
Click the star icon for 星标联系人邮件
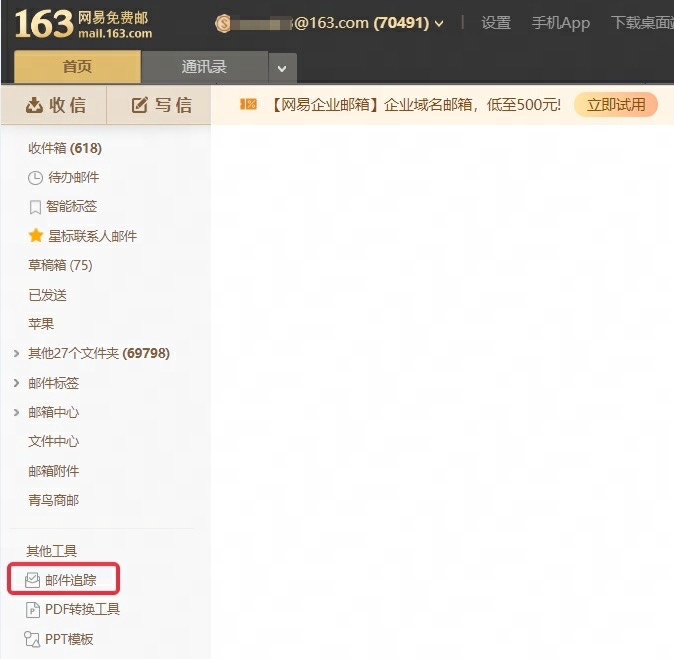[36, 236]
